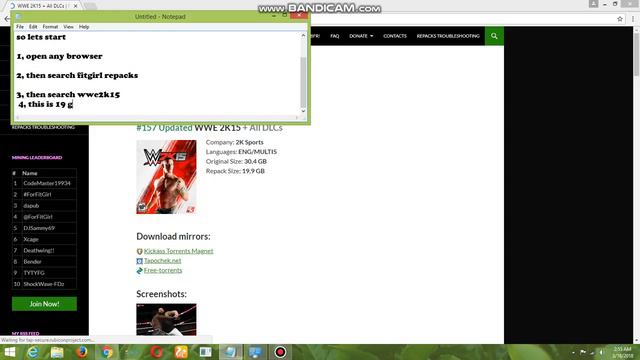Click the Bandicam record icon in the taskbar
The width and height of the screenshot is (640, 360).
(x=280, y=352)
